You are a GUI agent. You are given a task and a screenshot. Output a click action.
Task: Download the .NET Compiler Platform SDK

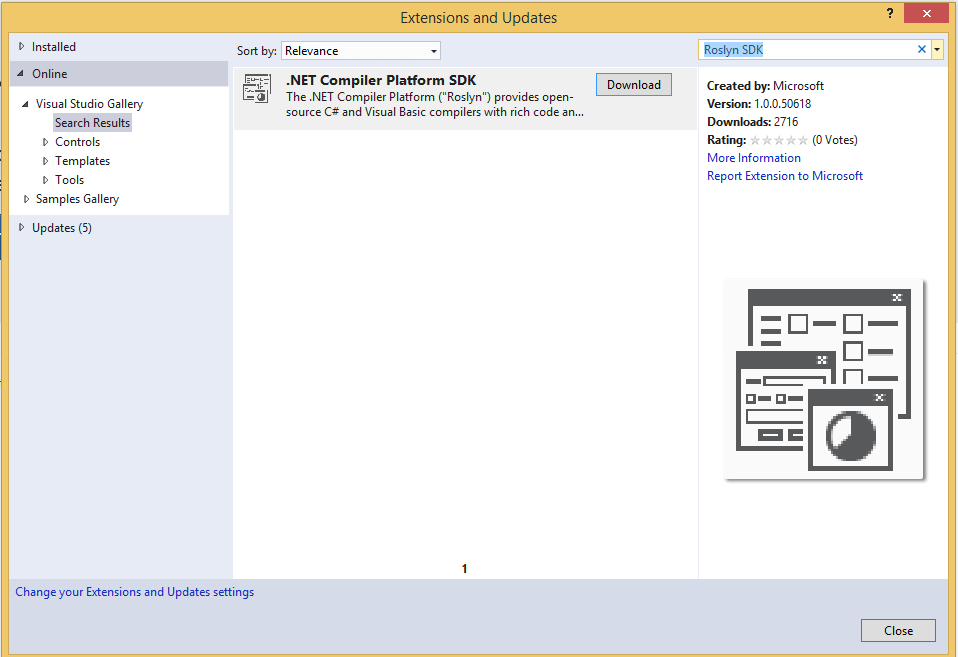[x=634, y=84]
